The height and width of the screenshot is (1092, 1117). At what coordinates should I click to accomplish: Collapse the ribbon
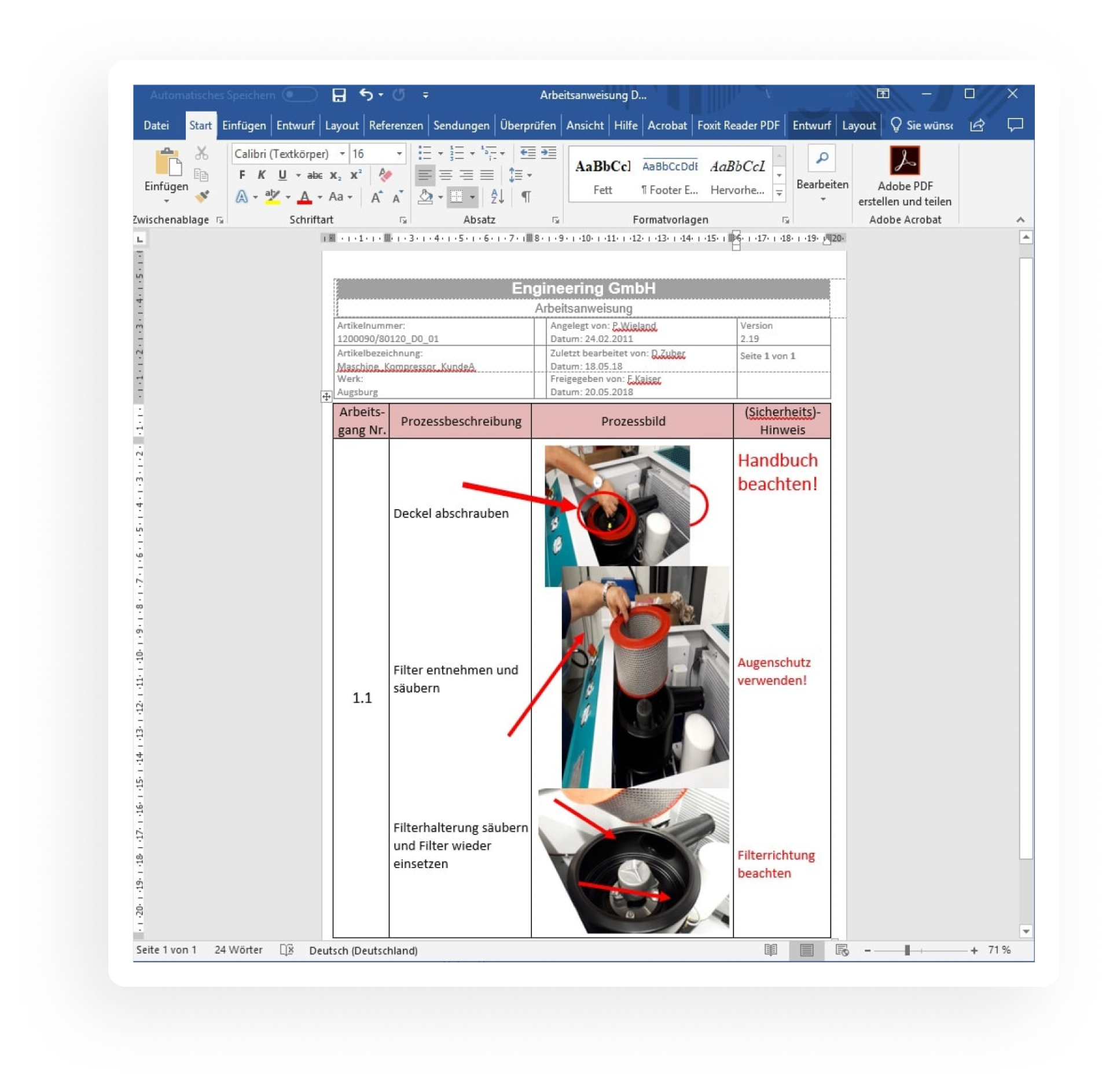tap(1020, 220)
